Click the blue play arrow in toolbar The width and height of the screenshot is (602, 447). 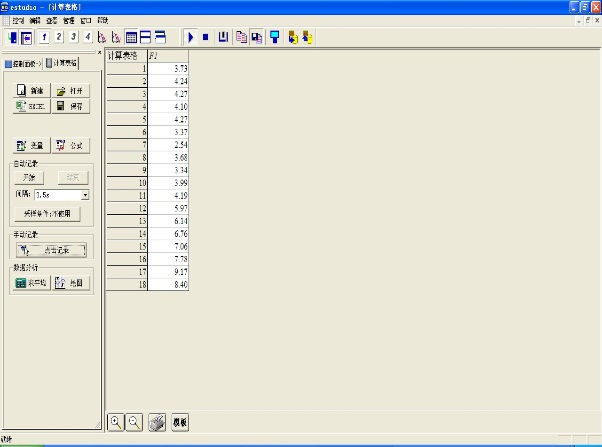[190, 37]
